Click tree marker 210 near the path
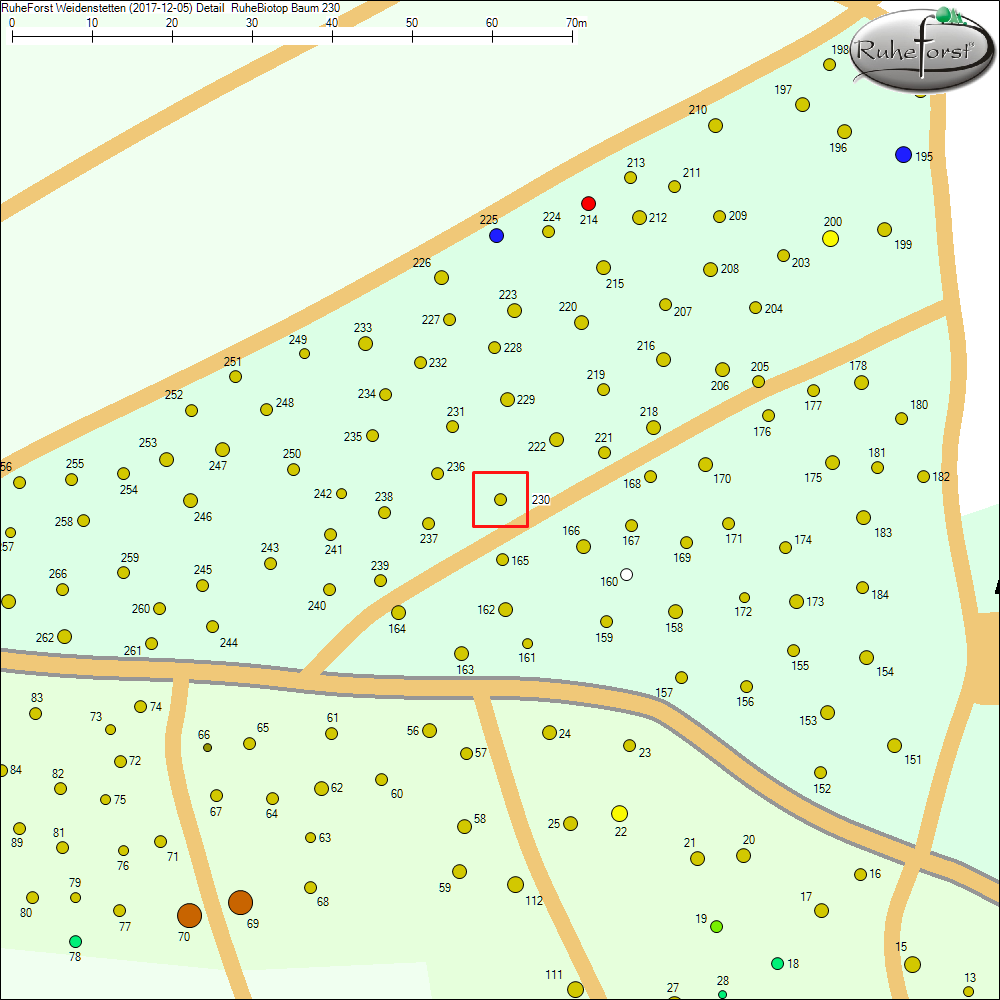Viewport: 1000px width, 1000px height. coord(715,125)
